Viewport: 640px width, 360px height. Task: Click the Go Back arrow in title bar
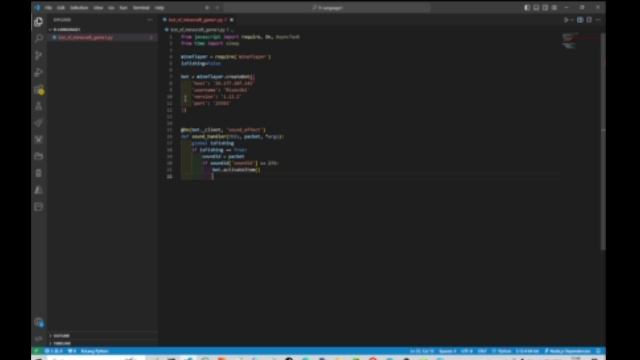(x=207, y=8)
